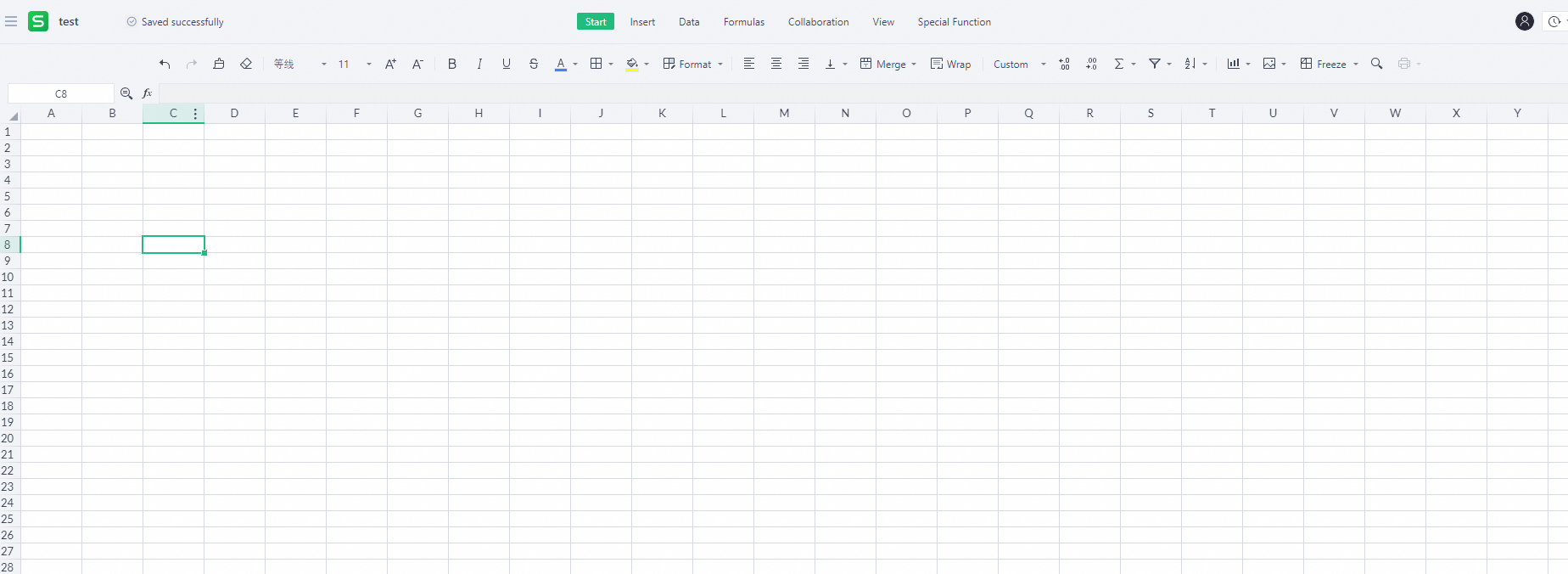Click the filter funnel icon

point(1155,64)
